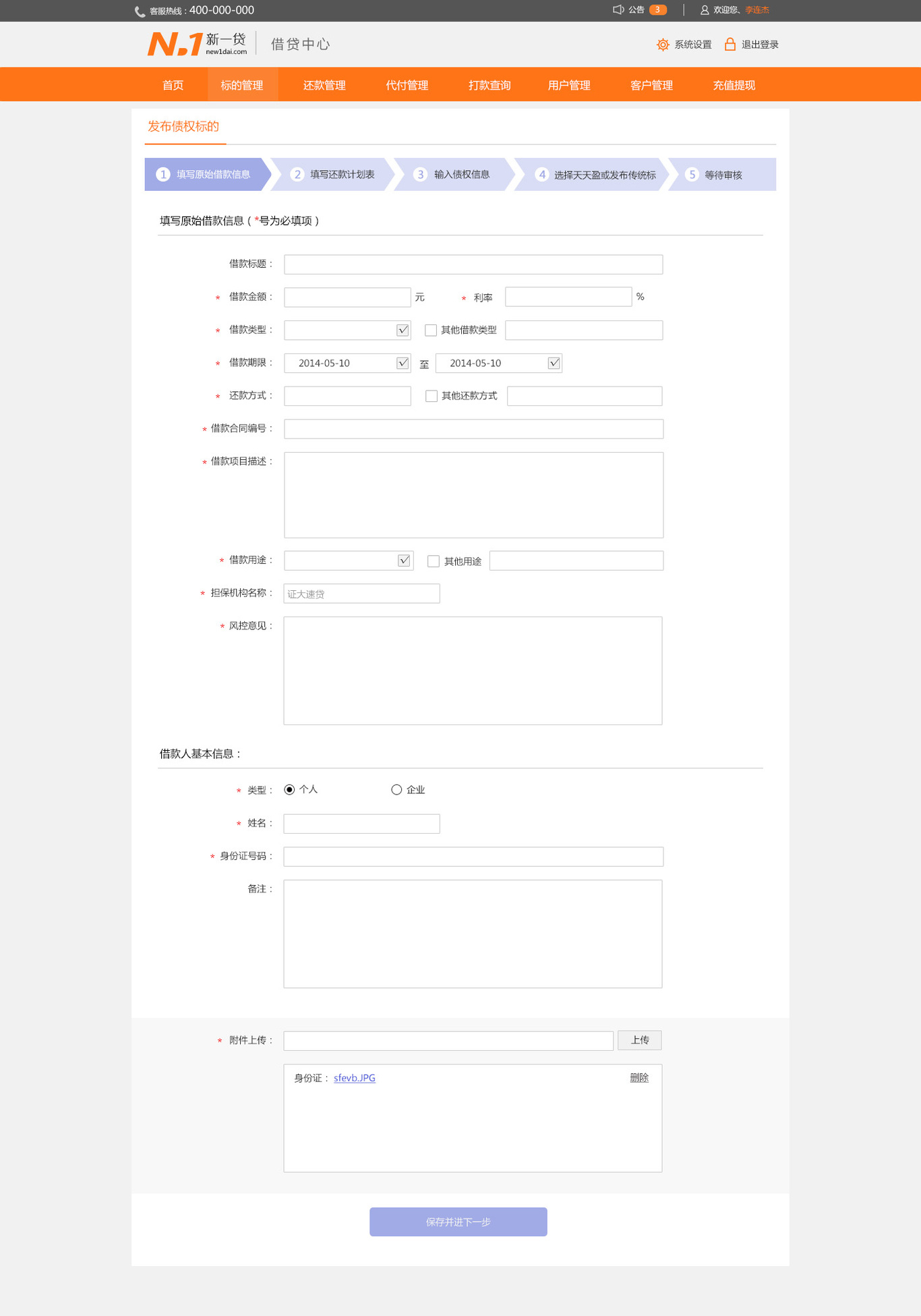Select the 企业 radio button
This screenshot has width=921, height=1316.
(x=396, y=790)
